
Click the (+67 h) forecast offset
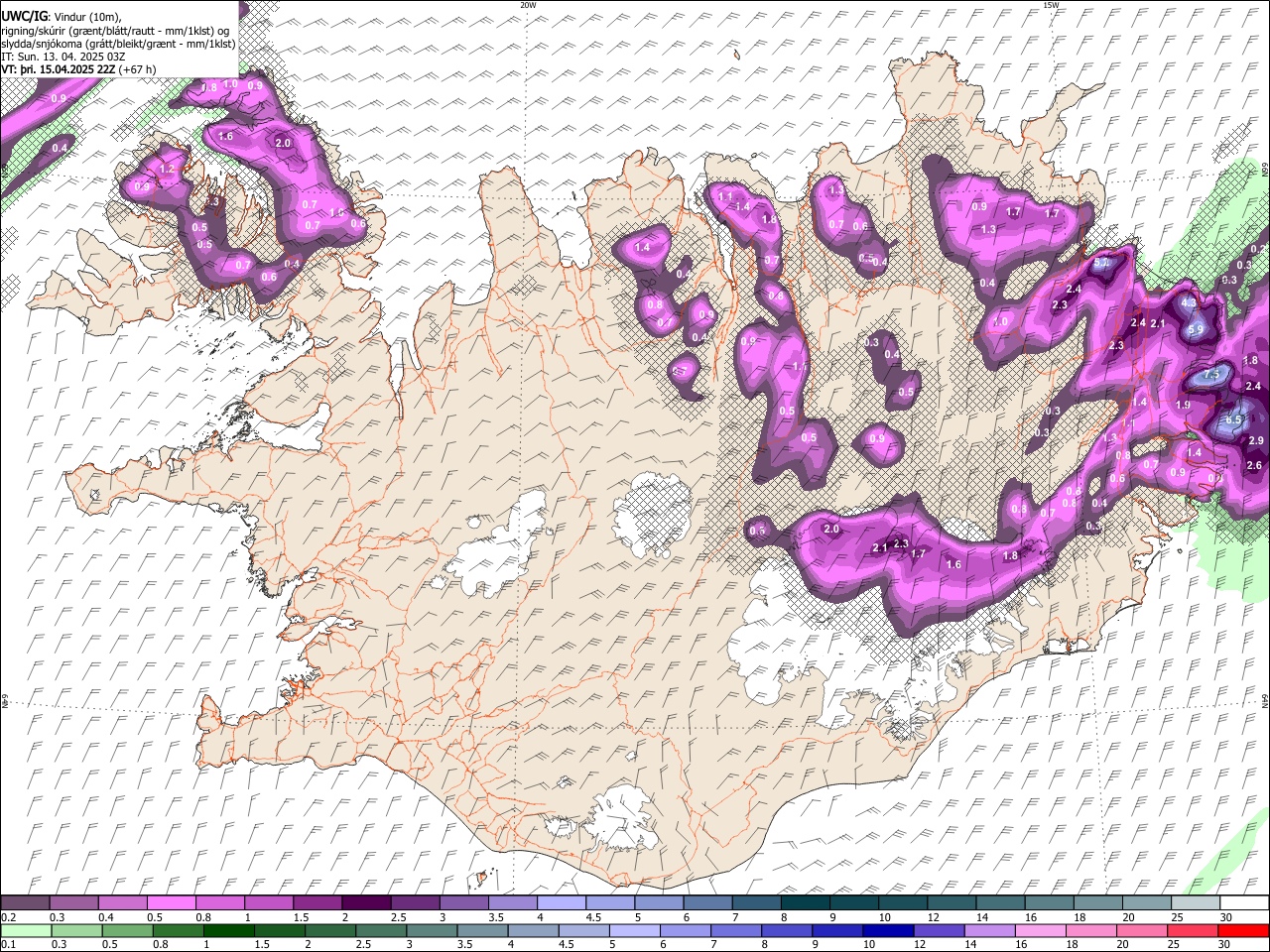137,69
